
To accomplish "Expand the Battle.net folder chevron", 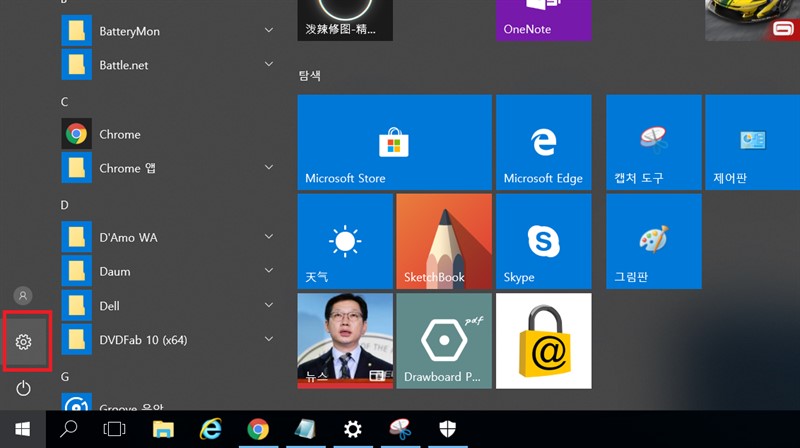I will tap(269, 64).
